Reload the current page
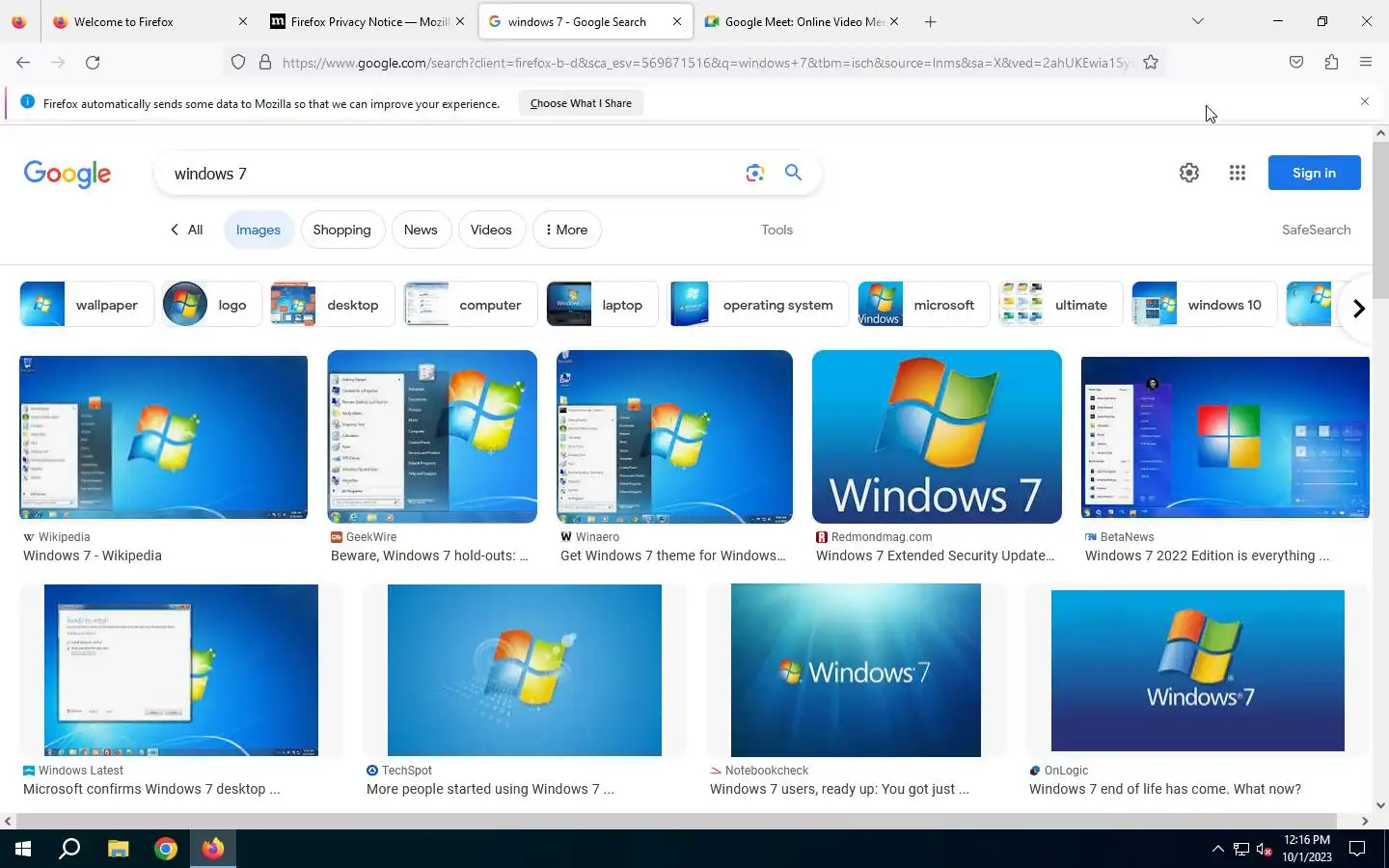1389x868 pixels. click(x=93, y=63)
